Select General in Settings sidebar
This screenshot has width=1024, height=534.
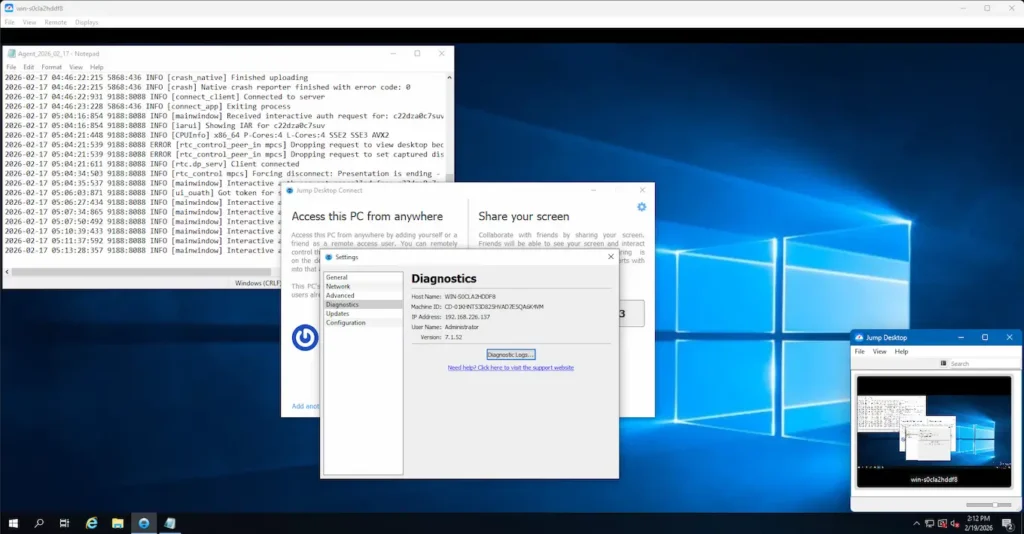coord(363,277)
